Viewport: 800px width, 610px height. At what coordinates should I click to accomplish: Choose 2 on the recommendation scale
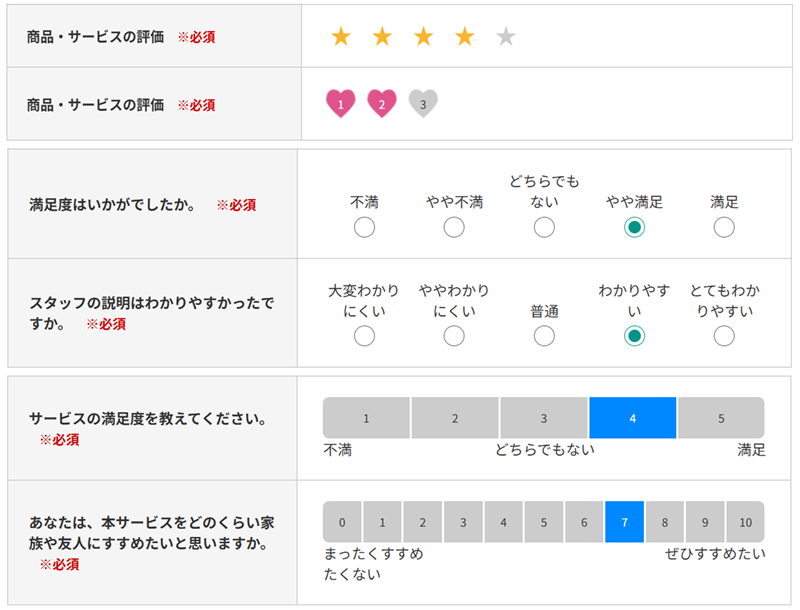[423, 522]
